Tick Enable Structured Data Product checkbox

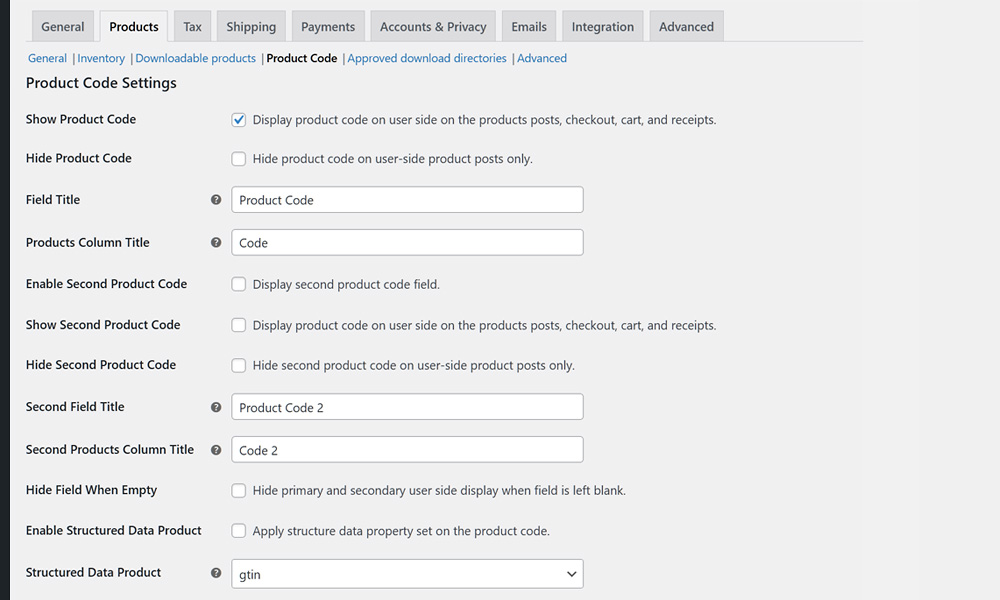pos(239,530)
